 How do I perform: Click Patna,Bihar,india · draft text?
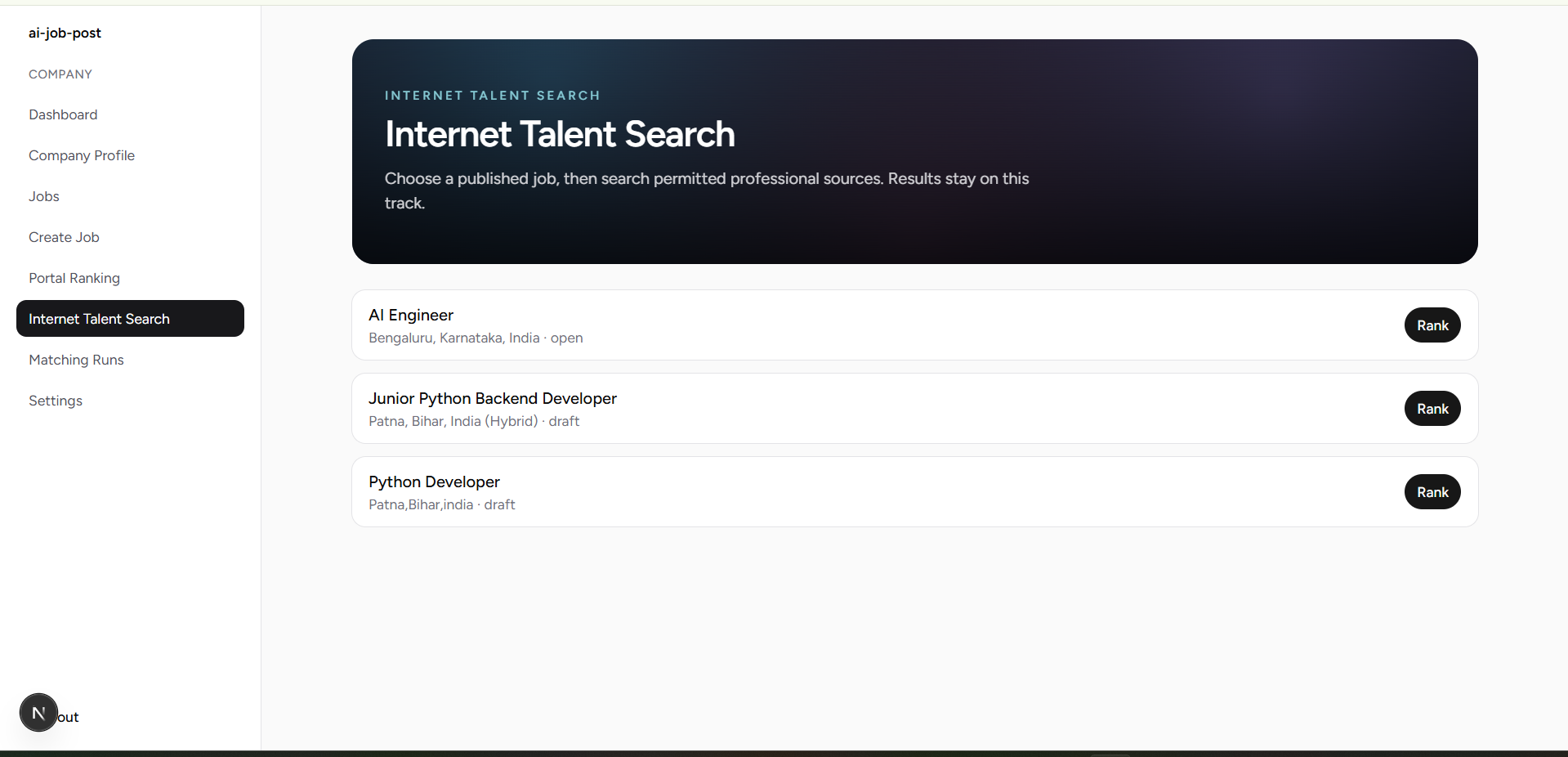(x=442, y=504)
